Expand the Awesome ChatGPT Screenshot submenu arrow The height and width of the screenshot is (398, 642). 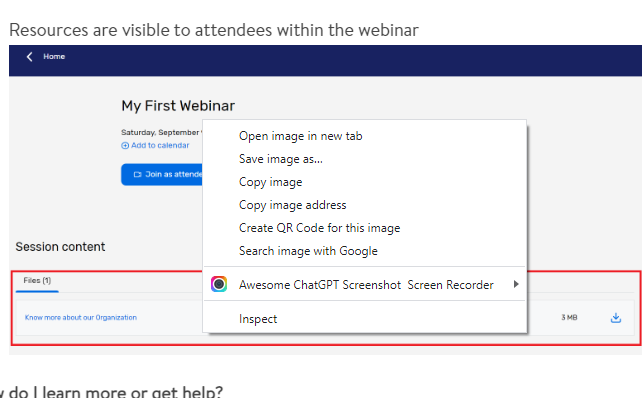coord(516,284)
